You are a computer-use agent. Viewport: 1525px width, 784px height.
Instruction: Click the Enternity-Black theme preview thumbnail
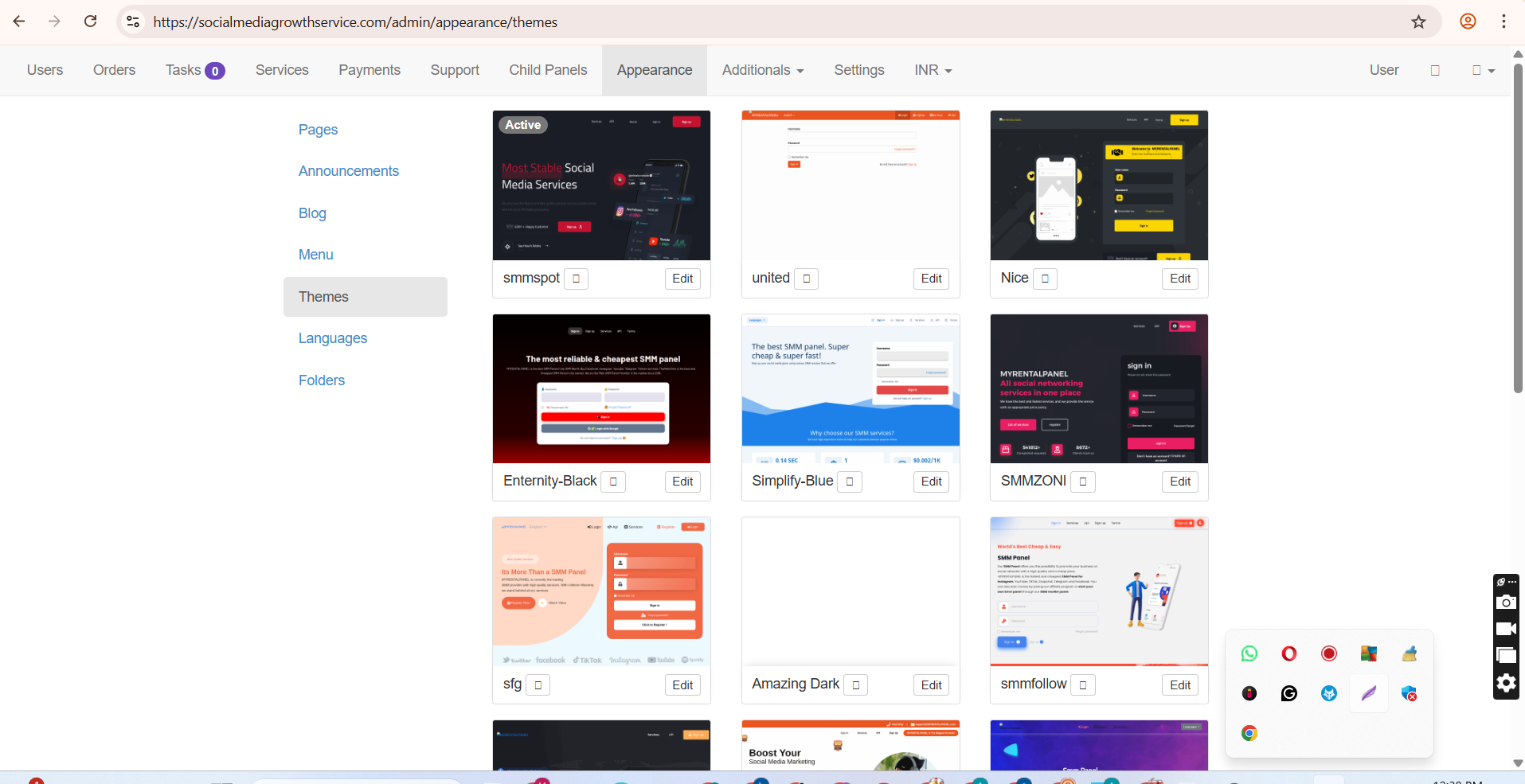(x=601, y=388)
